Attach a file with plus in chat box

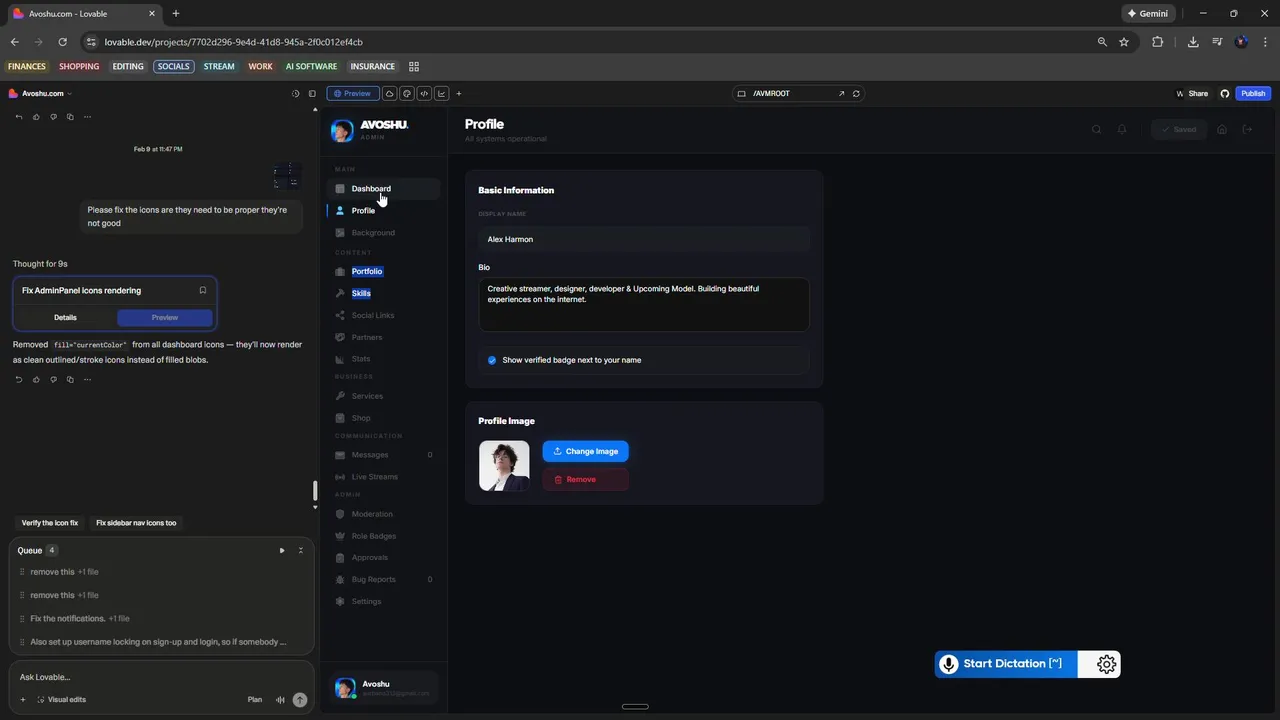pos(23,700)
